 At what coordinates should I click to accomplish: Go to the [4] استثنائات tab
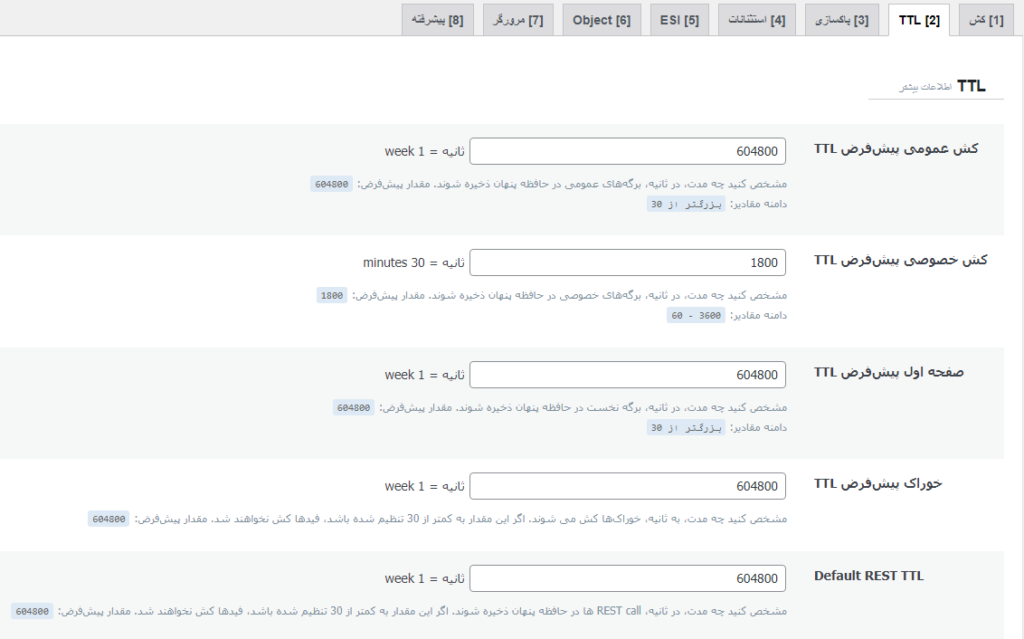pyautogui.click(x=756, y=20)
